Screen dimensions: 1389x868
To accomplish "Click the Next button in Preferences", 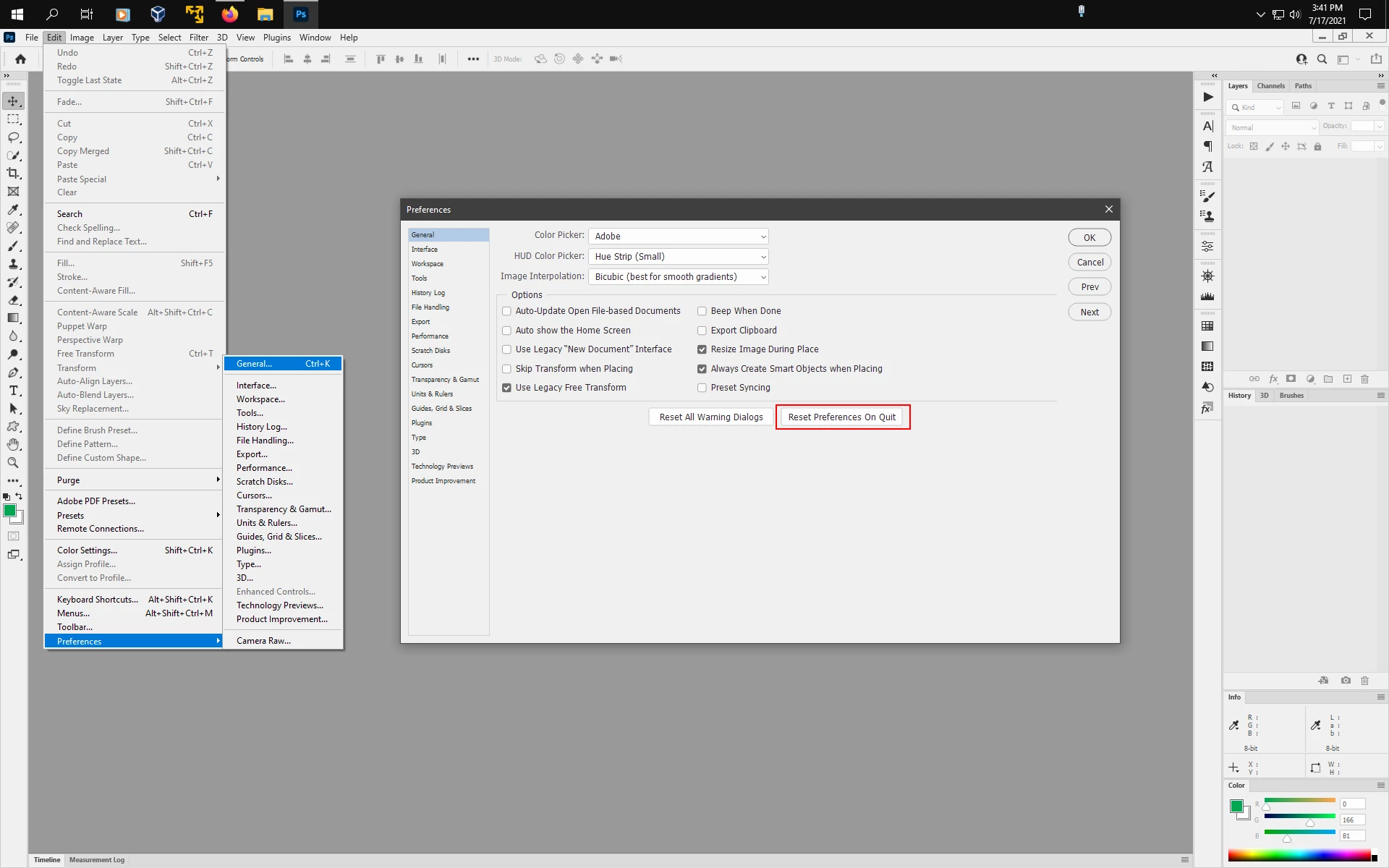I will tap(1089, 312).
